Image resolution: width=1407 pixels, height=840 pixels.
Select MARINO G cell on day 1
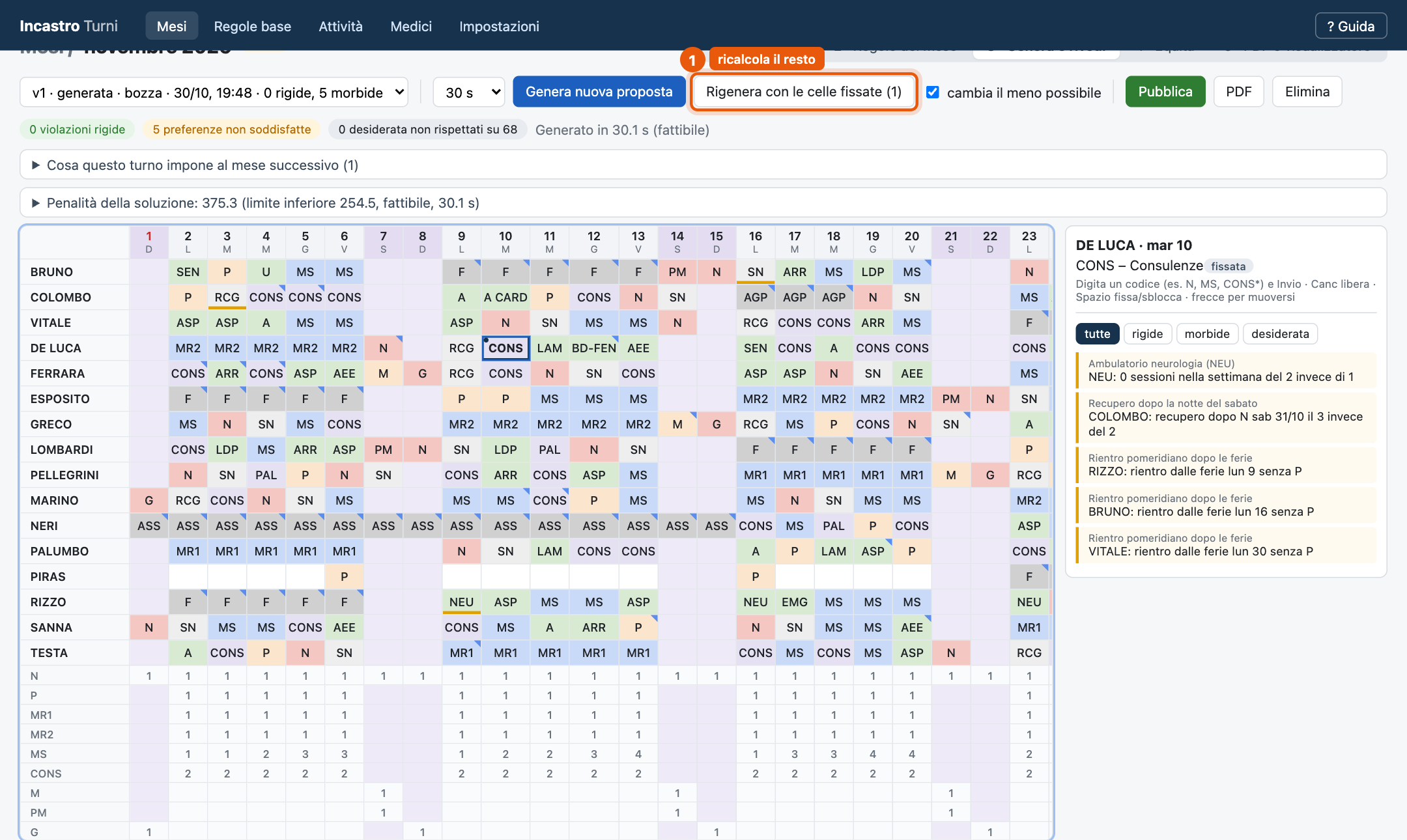[x=149, y=500]
